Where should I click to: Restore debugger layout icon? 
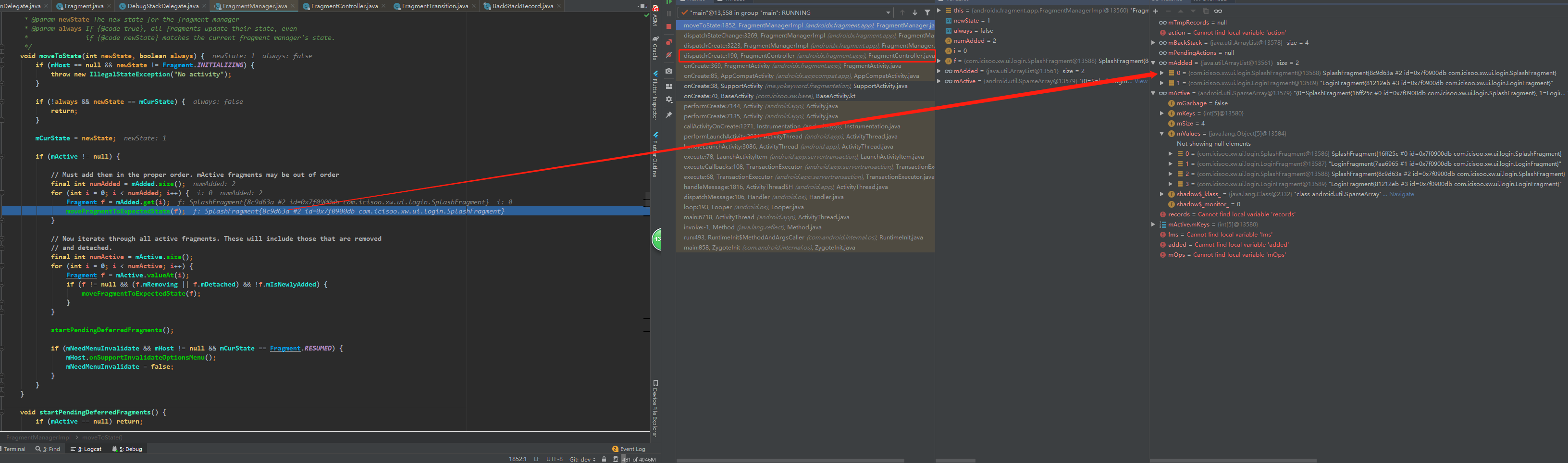point(669,87)
